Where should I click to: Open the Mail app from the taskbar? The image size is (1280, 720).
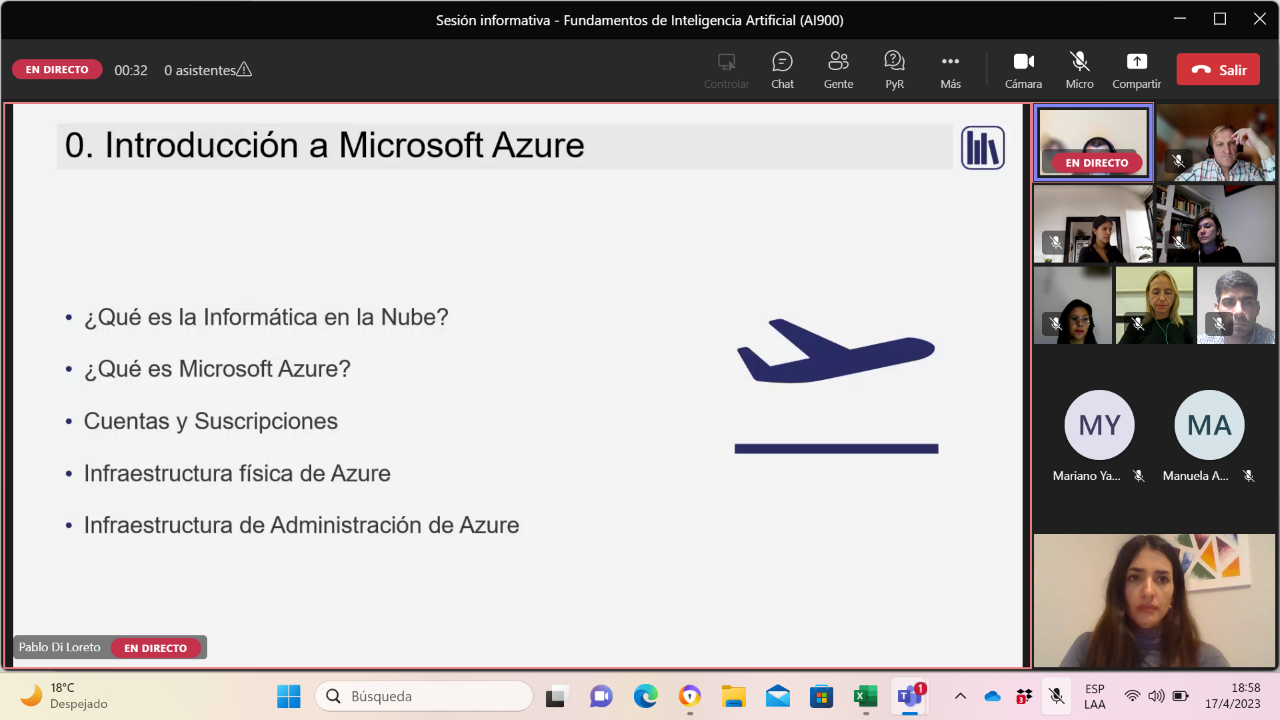[777, 696]
